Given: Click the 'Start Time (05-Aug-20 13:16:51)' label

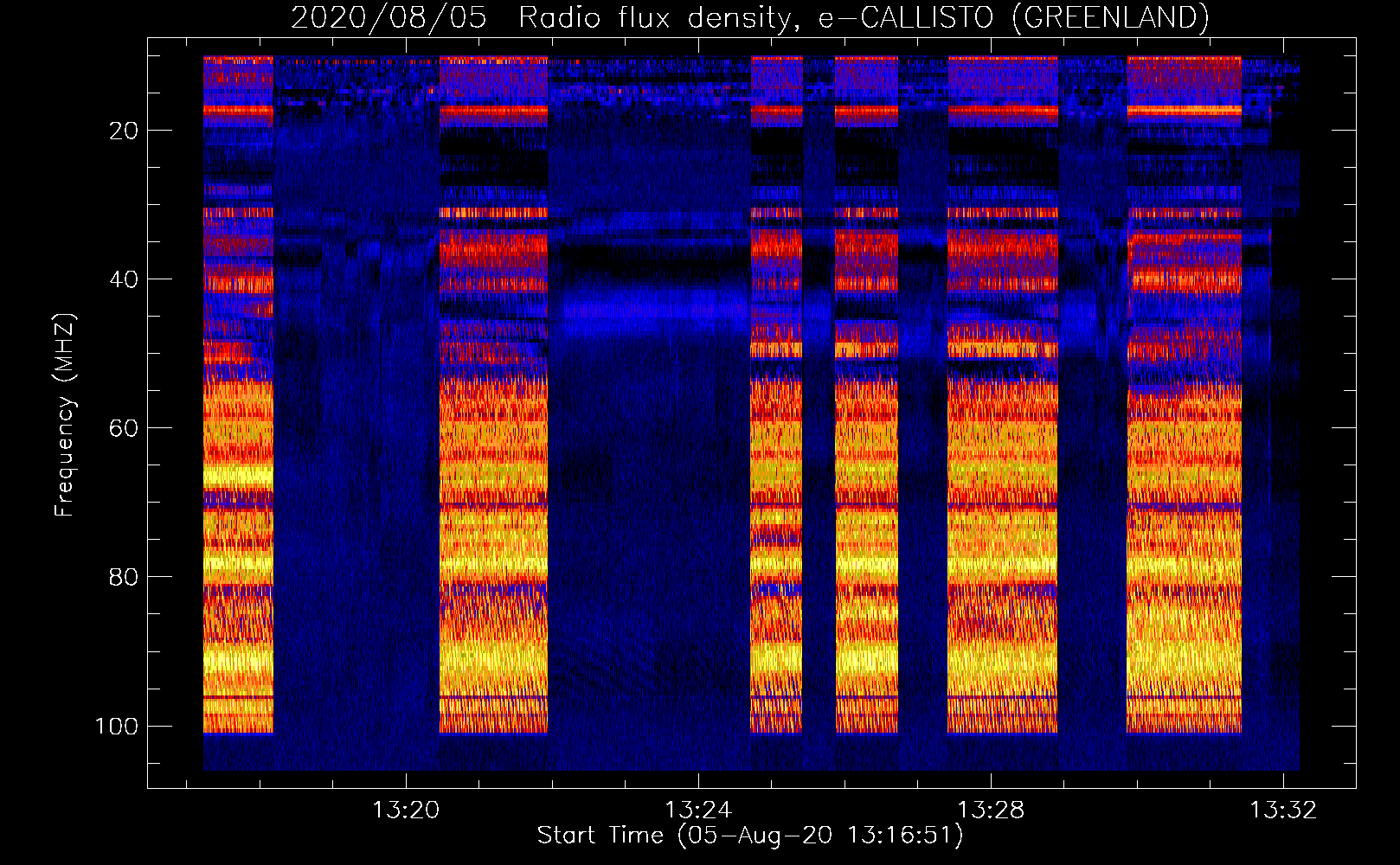Looking at the screenshot, I should [750, 836].
